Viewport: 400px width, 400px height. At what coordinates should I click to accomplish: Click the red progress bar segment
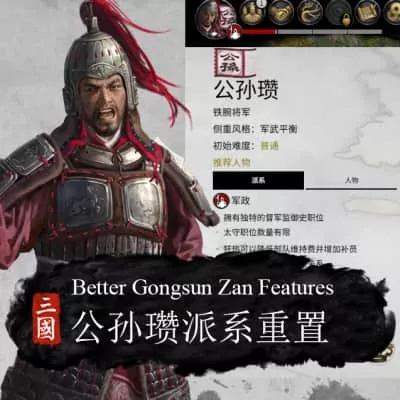pos(259,32)
